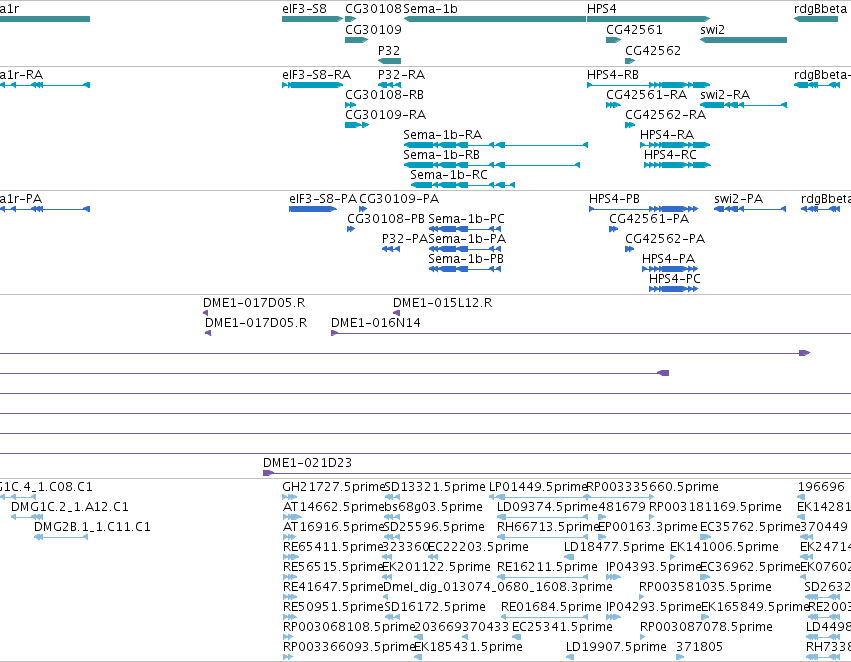Click the Sema-1b gene feature
The image size is (851, 662).
click(495, 19)
